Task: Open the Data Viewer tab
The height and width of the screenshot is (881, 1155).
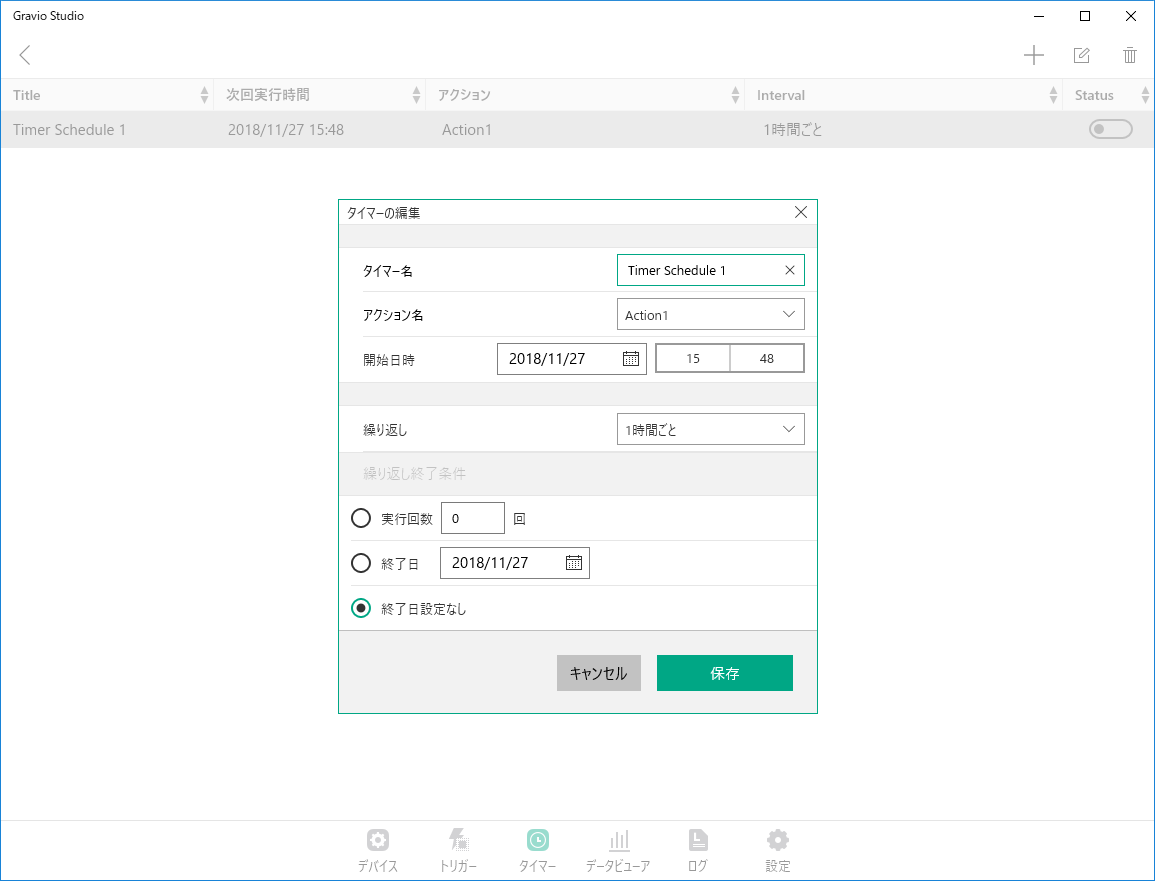Action: (x=618, y=850)
